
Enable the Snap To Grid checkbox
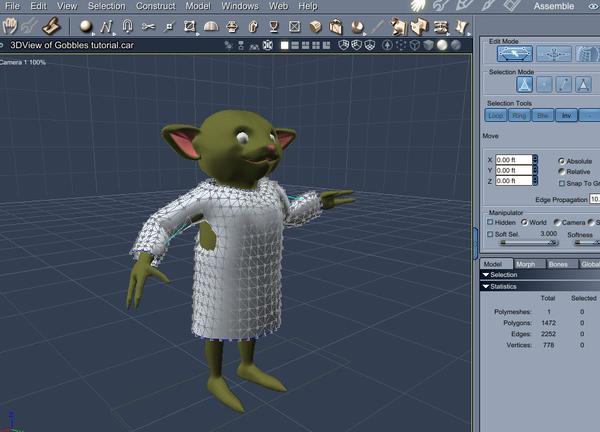tap(562, 183)
